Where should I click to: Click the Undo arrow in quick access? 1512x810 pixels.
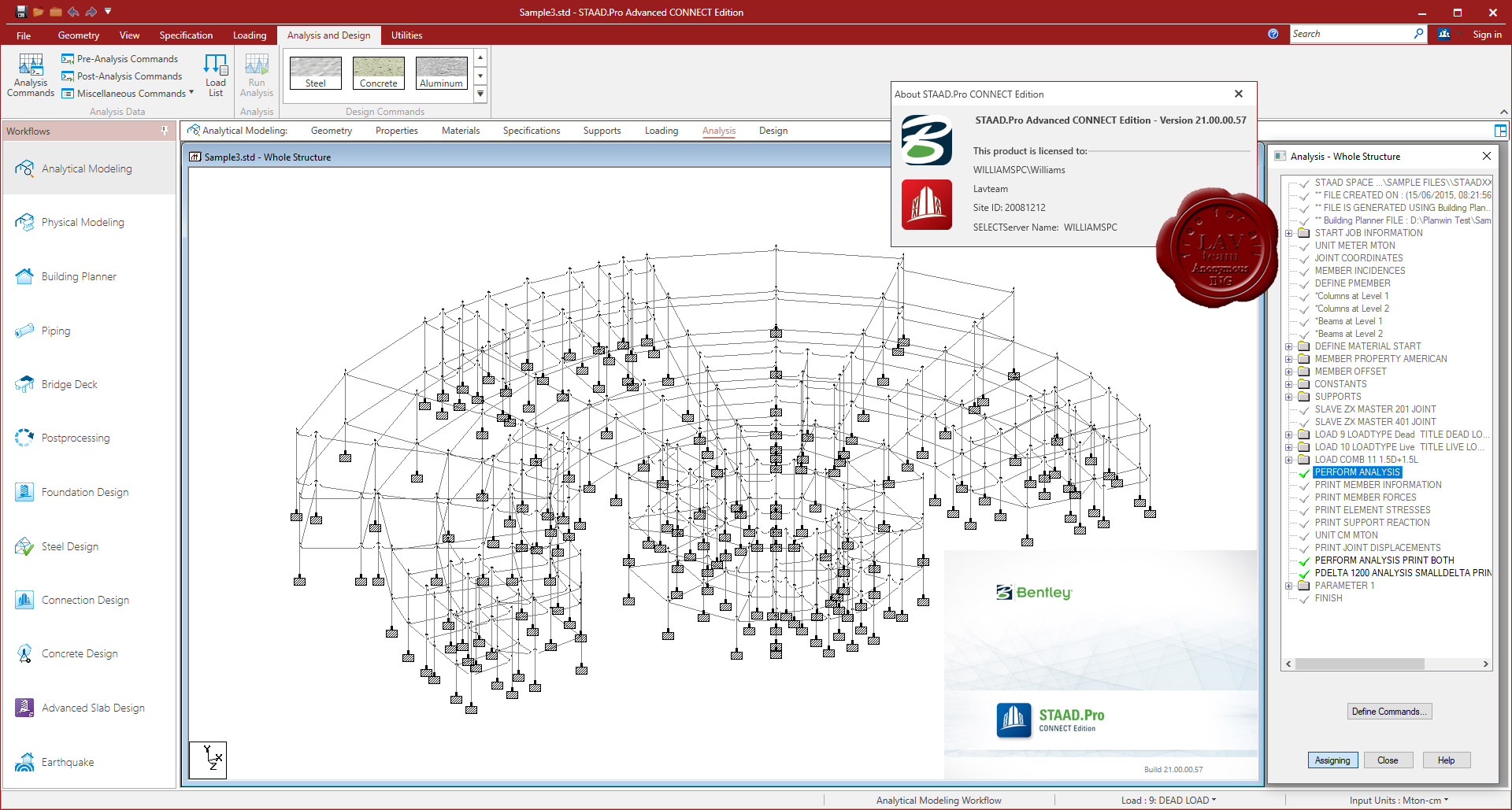(73, 12)
